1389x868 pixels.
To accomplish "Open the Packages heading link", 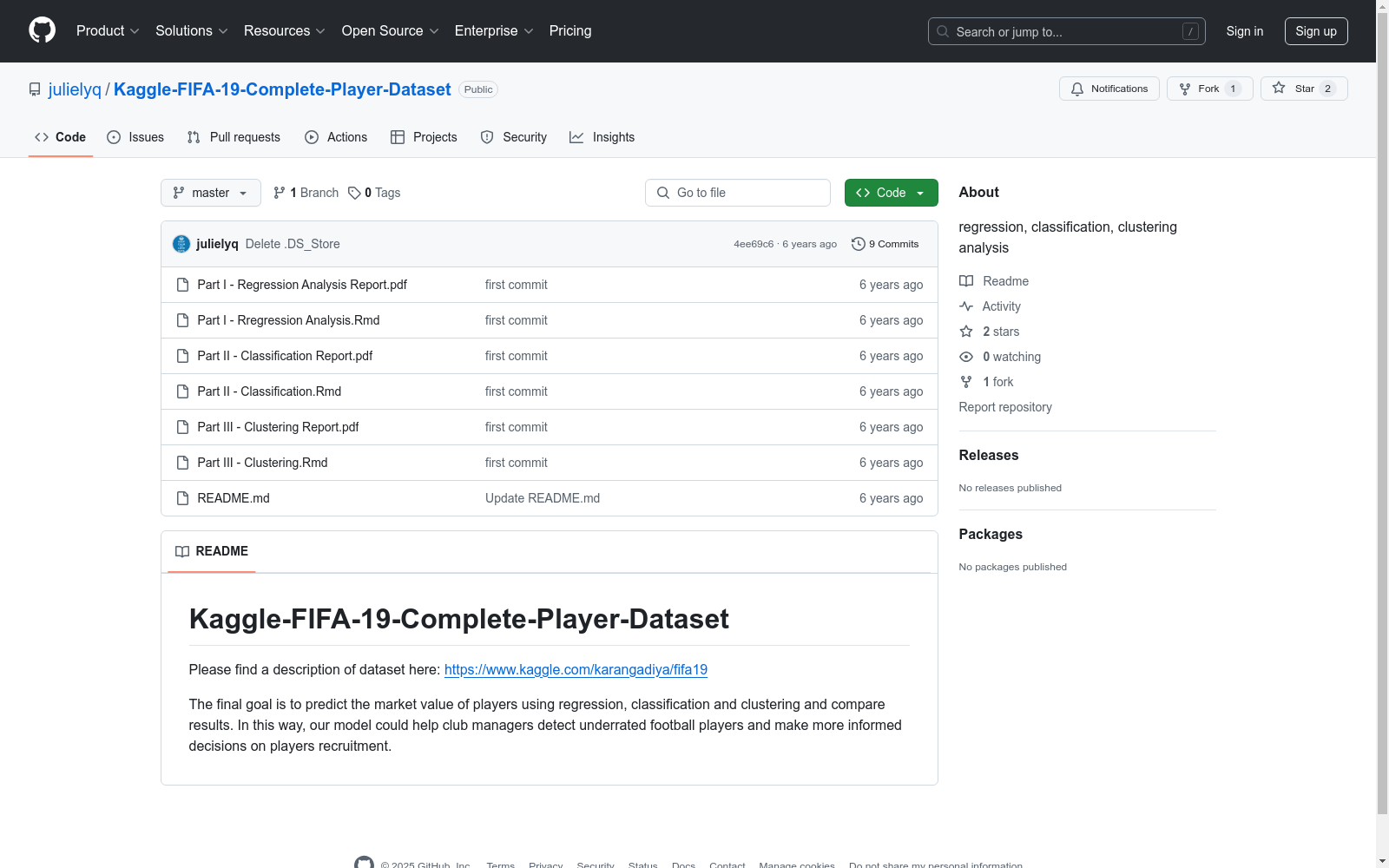I will (991, 535).
